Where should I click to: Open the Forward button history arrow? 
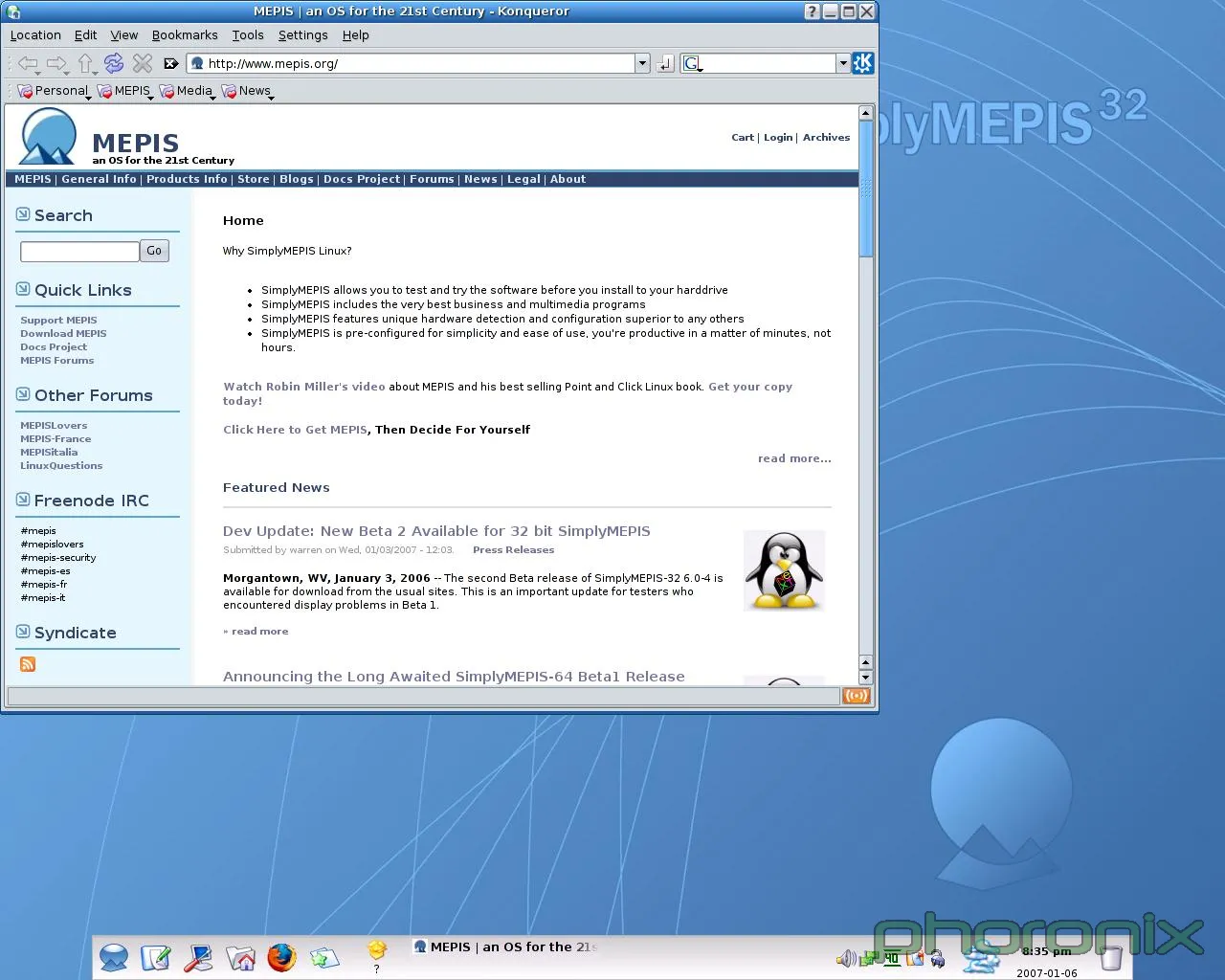(x=67, y=73)
